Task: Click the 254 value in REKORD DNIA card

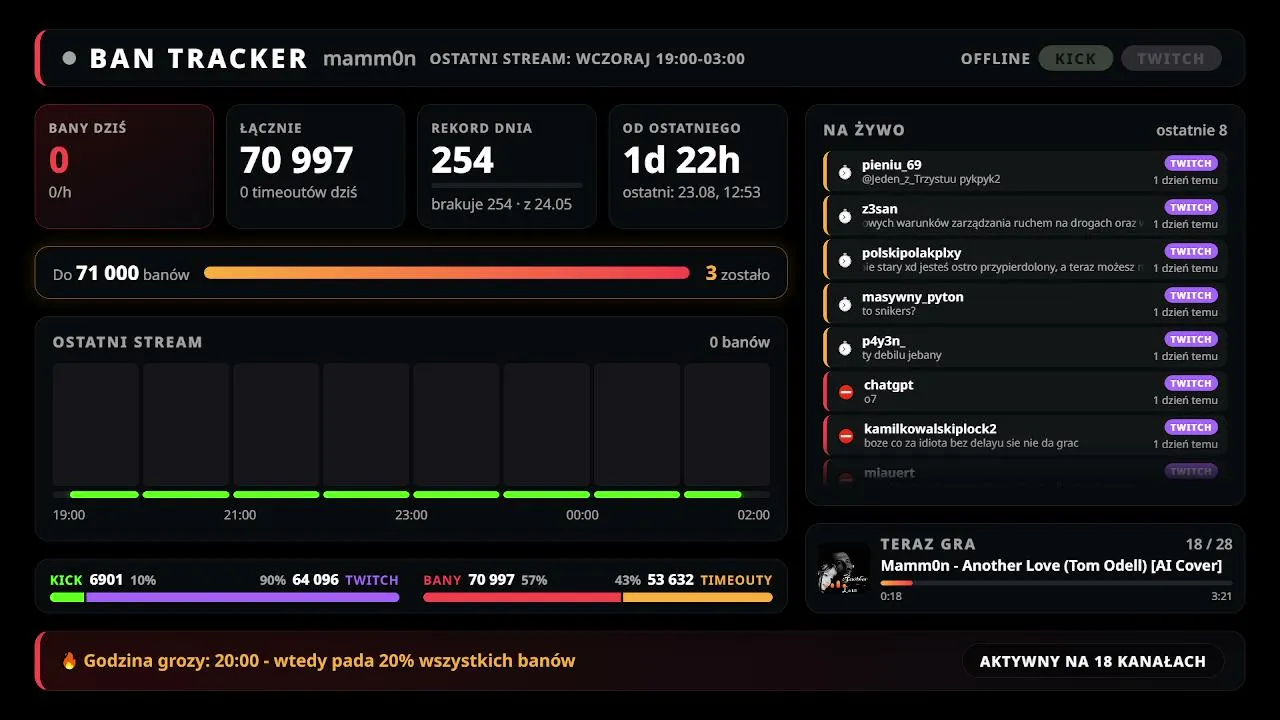Action: (x=463, y=160)
